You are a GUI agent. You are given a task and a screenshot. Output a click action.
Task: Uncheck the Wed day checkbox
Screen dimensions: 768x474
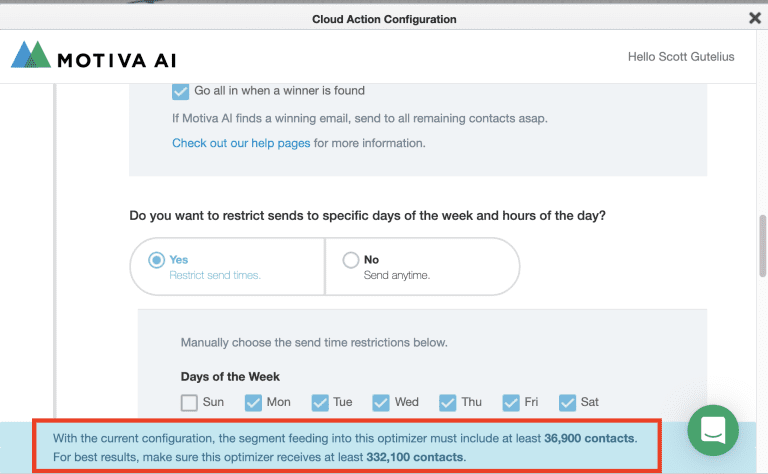click(381, 402)
